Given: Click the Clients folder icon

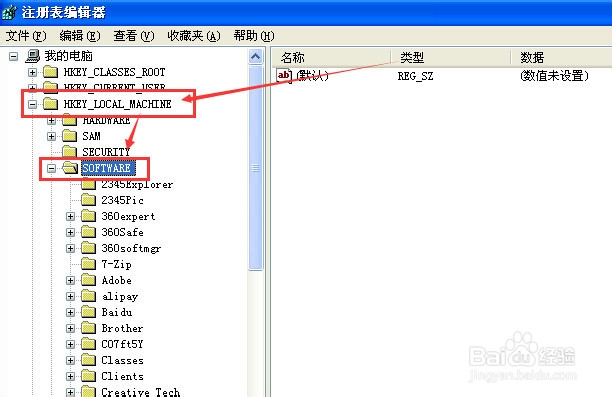Looking at the screenshot, I should (89, 376).
